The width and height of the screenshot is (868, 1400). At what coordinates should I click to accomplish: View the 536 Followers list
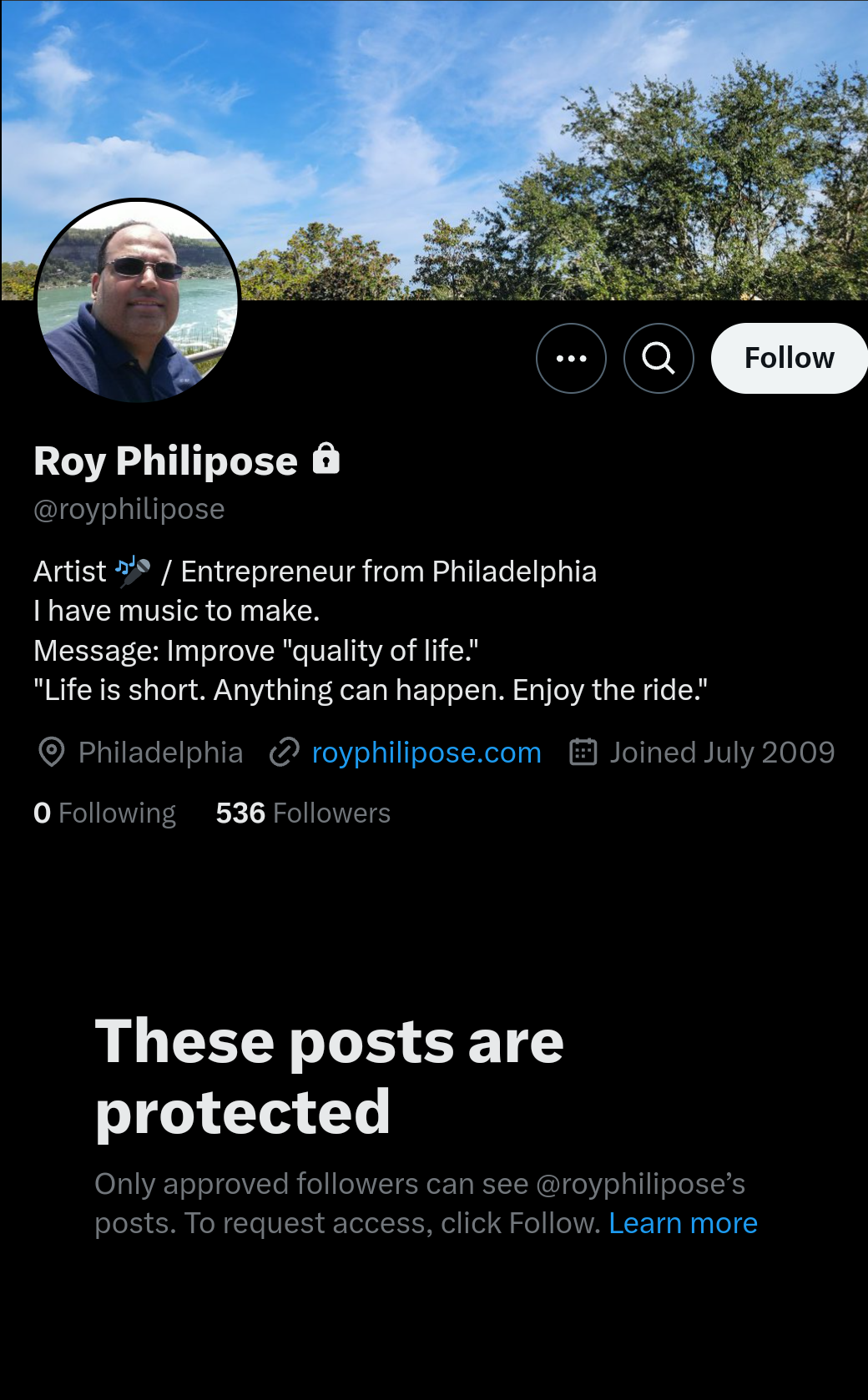[303, 813]
